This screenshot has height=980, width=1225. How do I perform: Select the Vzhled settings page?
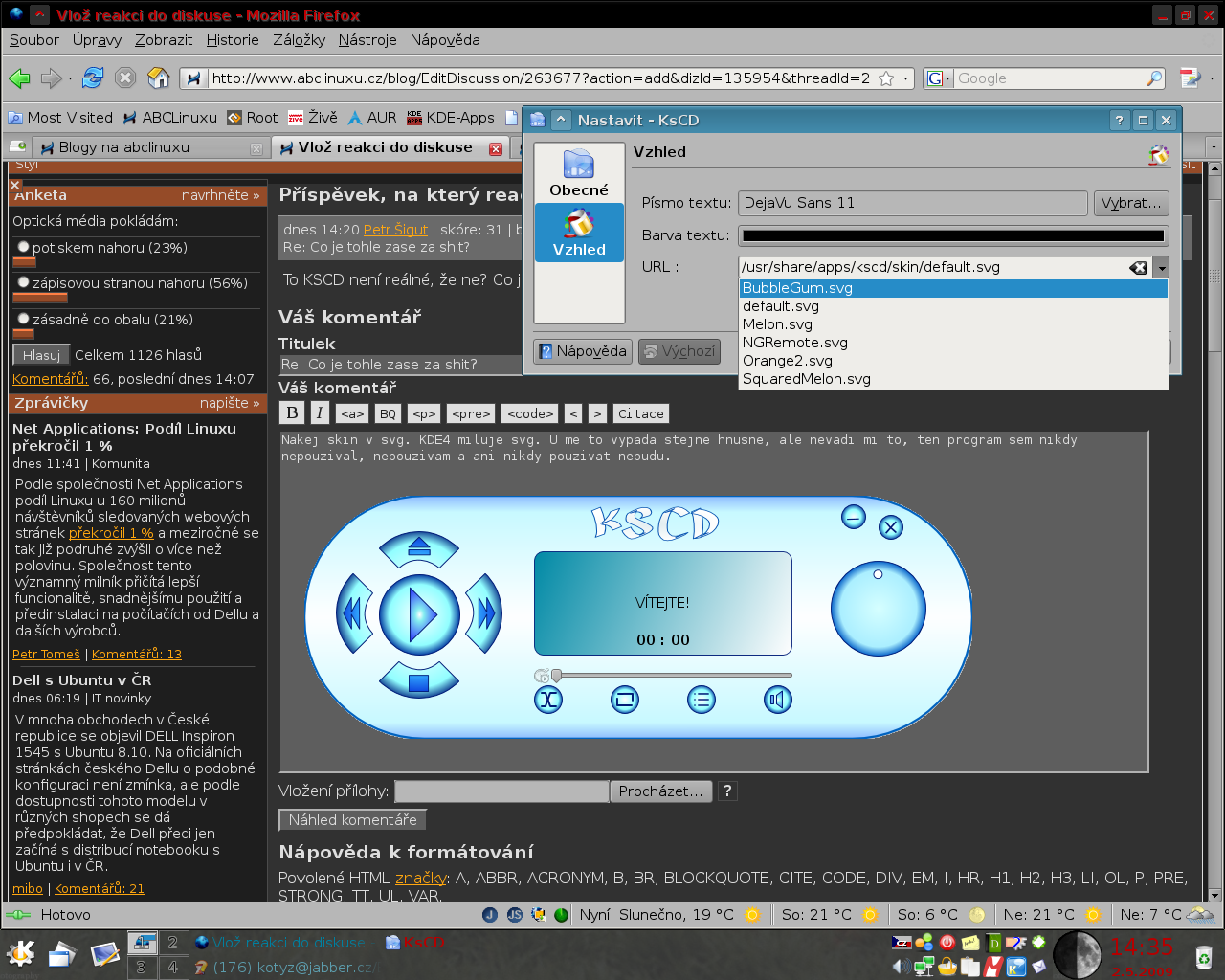(x=579, y=233)
